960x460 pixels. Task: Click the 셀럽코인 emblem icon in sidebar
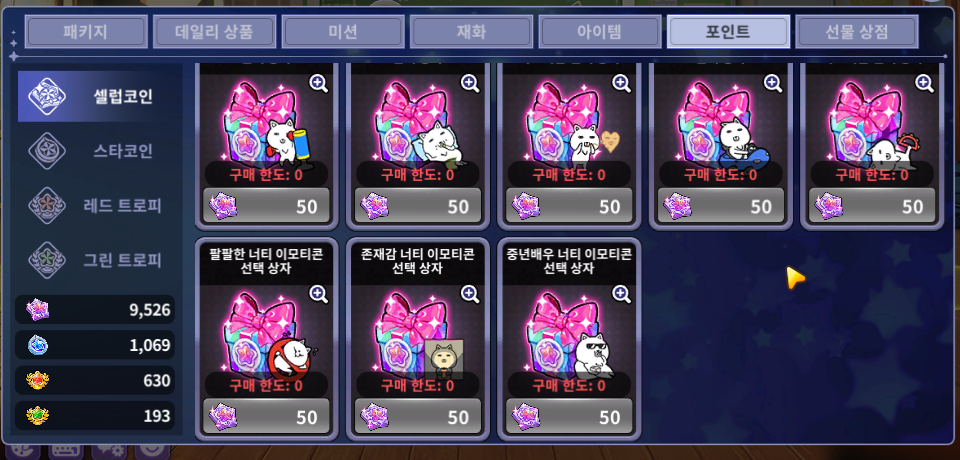click(48, 97)
